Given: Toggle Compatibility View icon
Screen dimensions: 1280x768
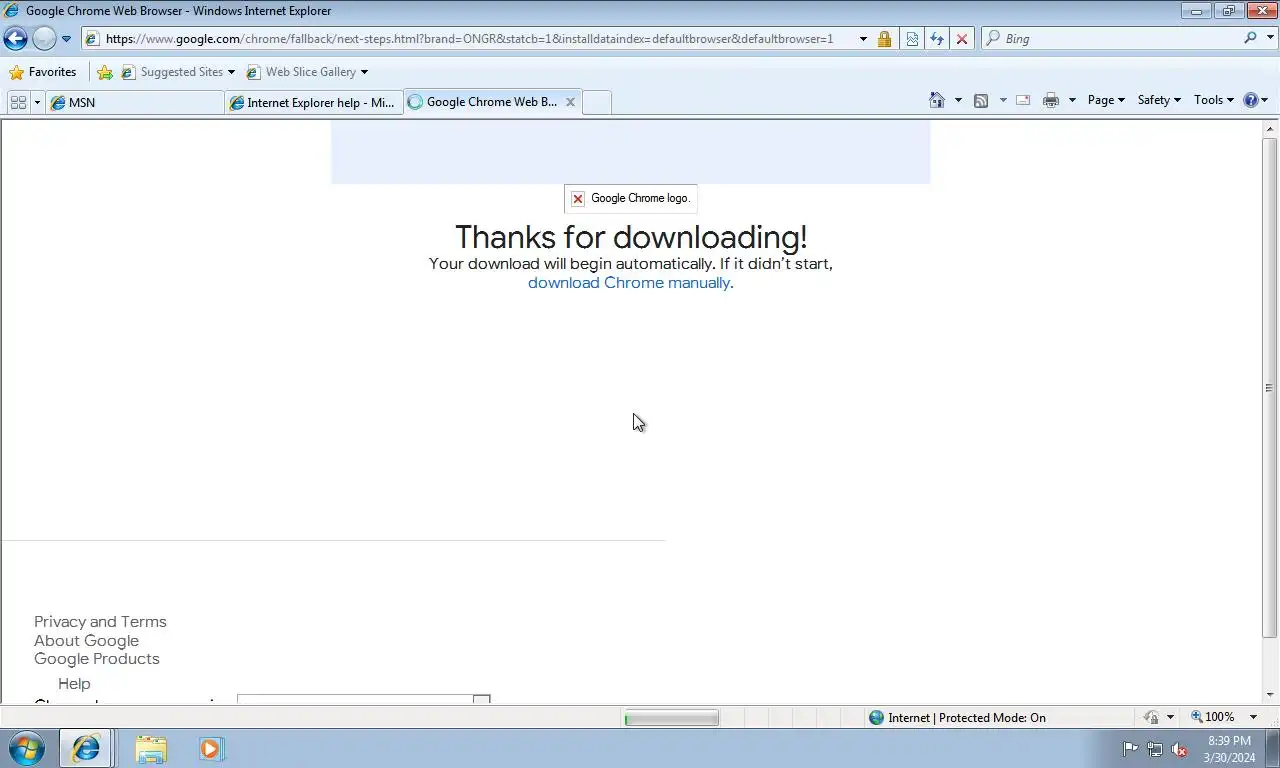Looking at the screenshot, I should [x=912, y=39].
